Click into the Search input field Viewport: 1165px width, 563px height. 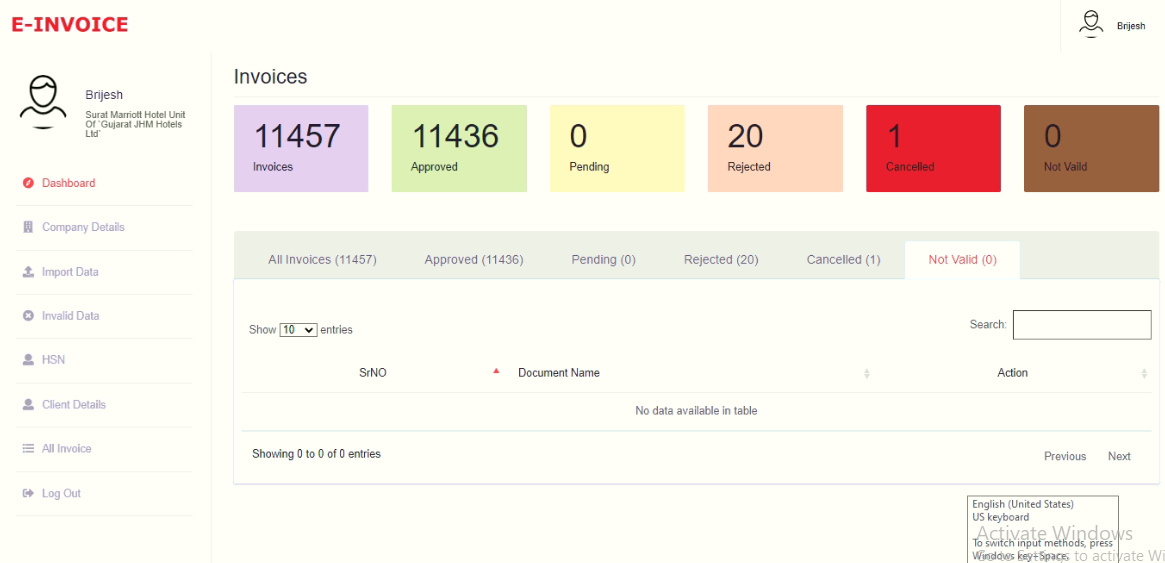[x=1082, y=325]
